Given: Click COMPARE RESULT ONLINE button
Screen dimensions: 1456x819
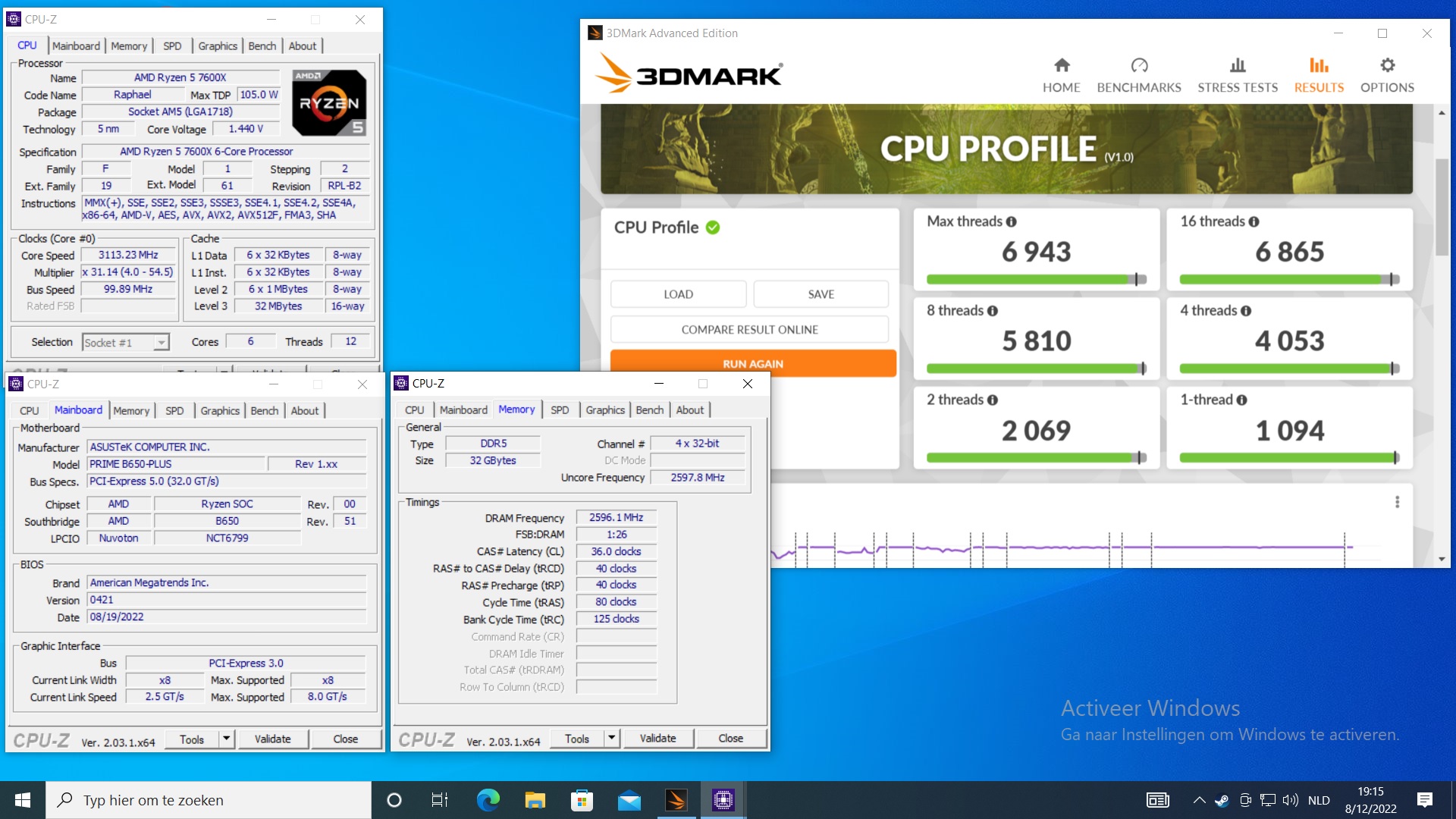Looking at the screenshot, I should click(x=749, y=330).
